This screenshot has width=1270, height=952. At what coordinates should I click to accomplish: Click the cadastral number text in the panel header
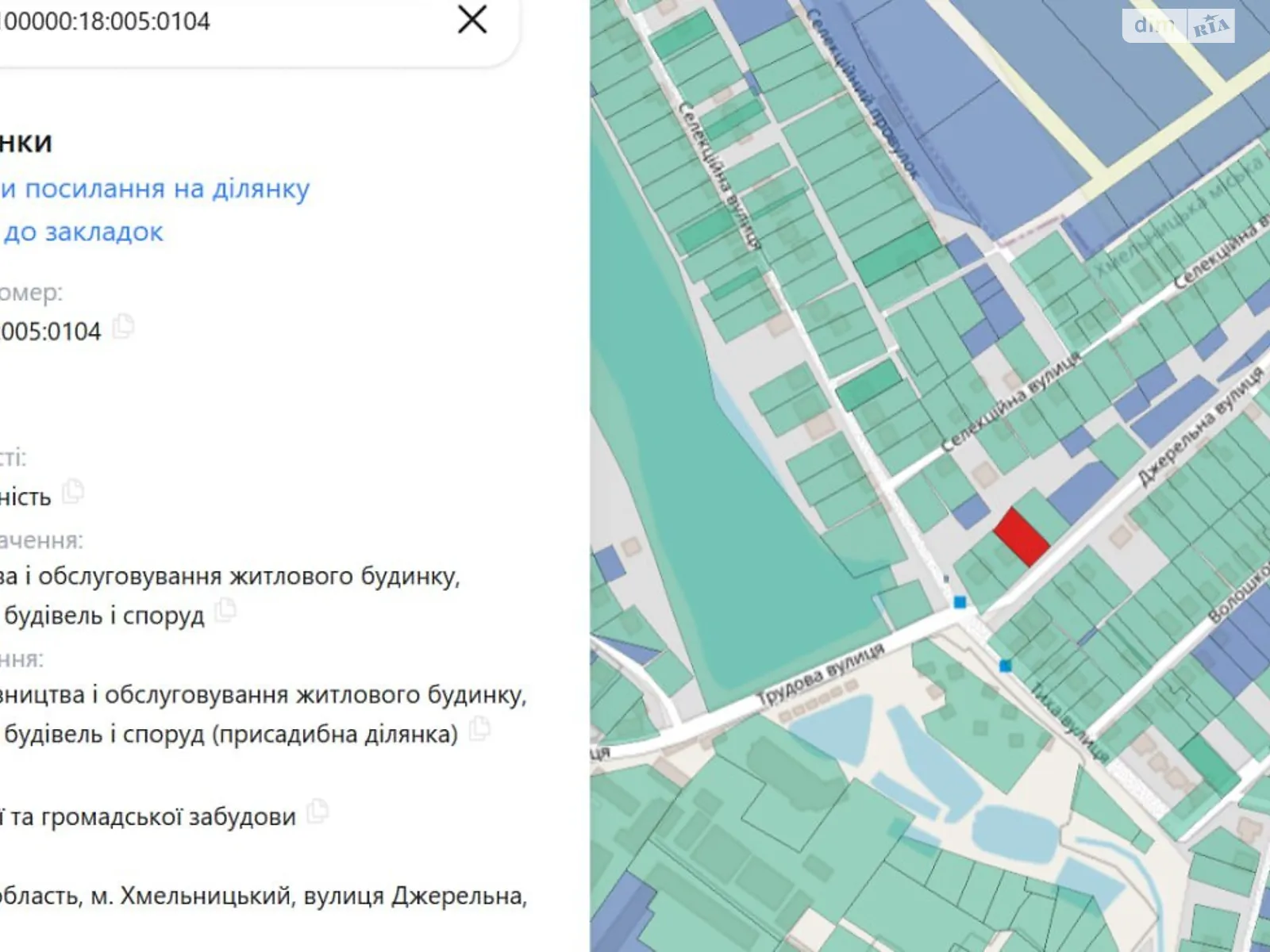tap(103, 21)
